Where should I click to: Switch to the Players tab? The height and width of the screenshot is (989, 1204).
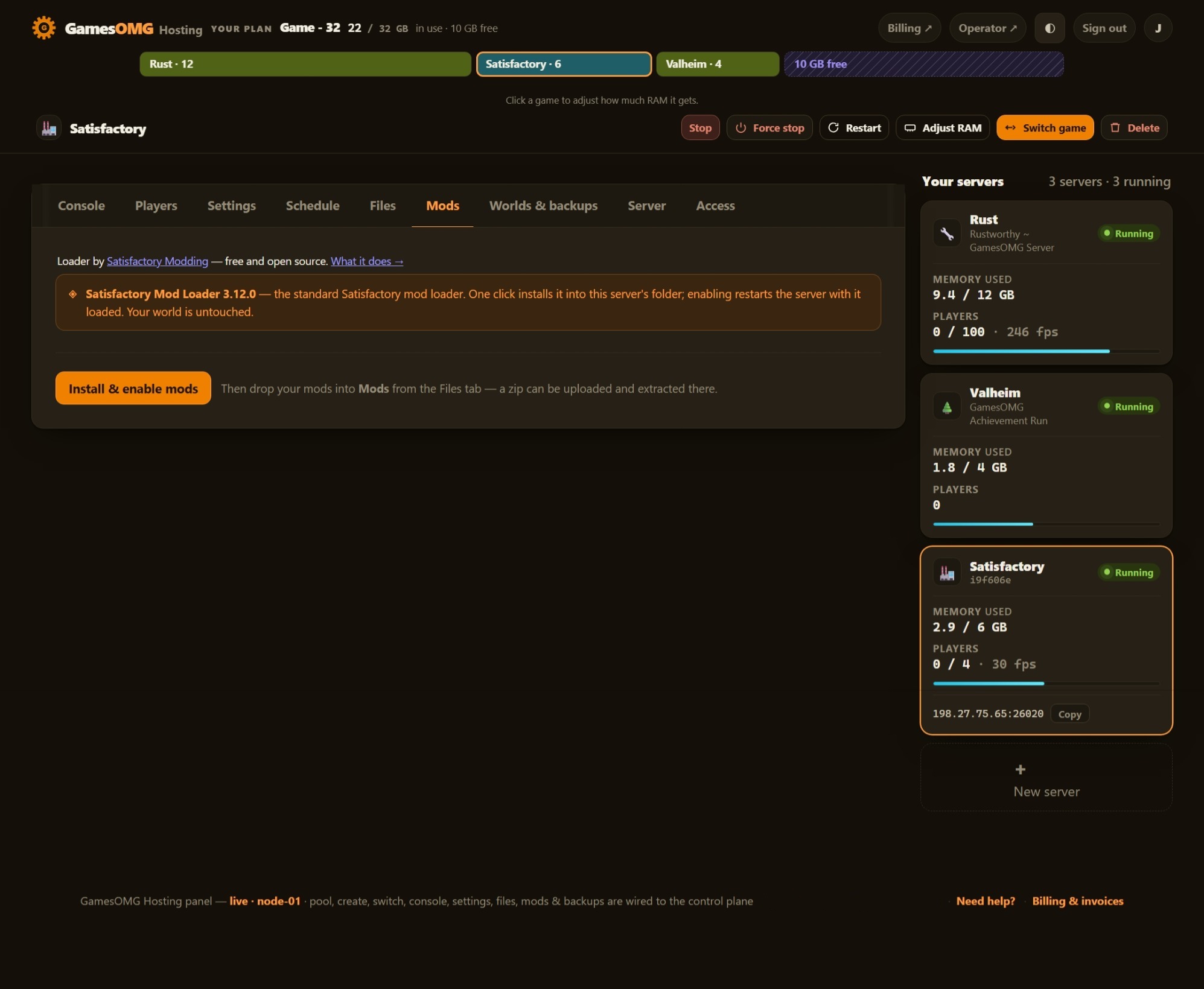tap(156, 206)
